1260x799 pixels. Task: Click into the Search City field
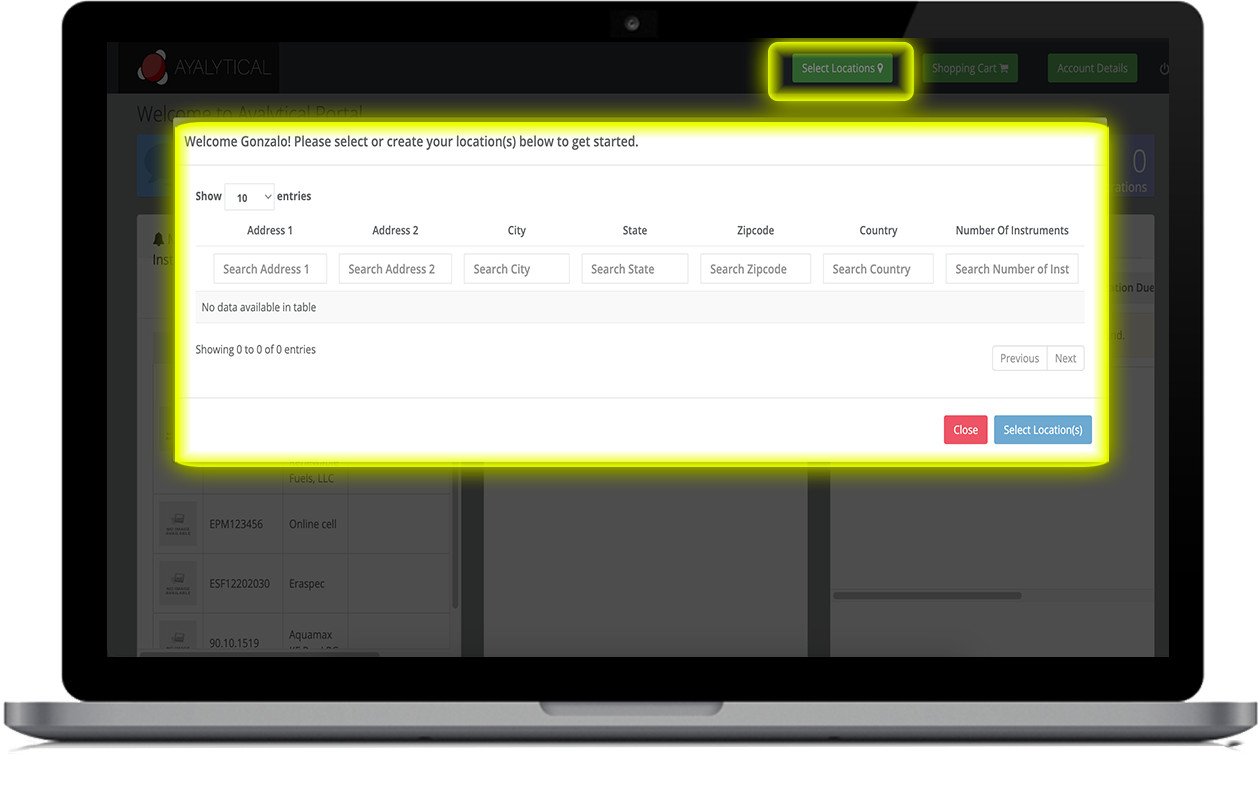[516, 269]
